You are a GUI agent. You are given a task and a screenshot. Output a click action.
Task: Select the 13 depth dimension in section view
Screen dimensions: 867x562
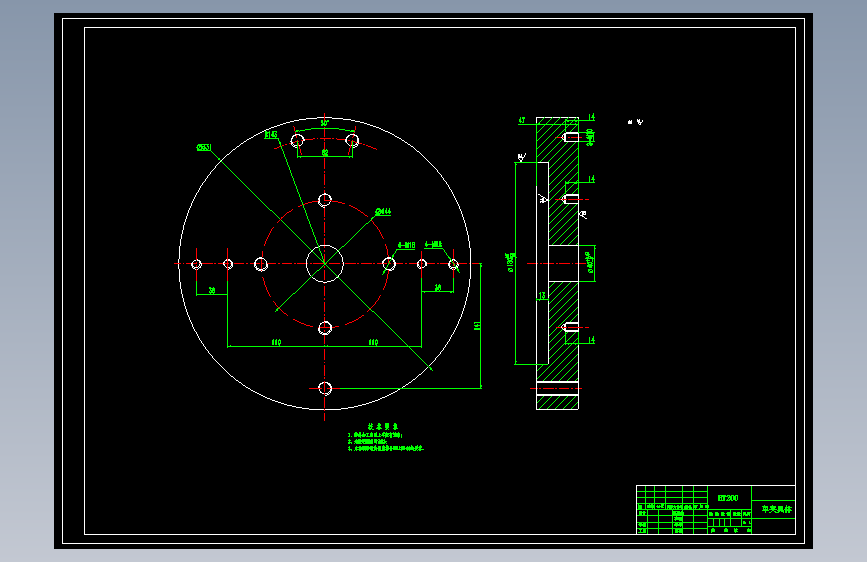542,296
